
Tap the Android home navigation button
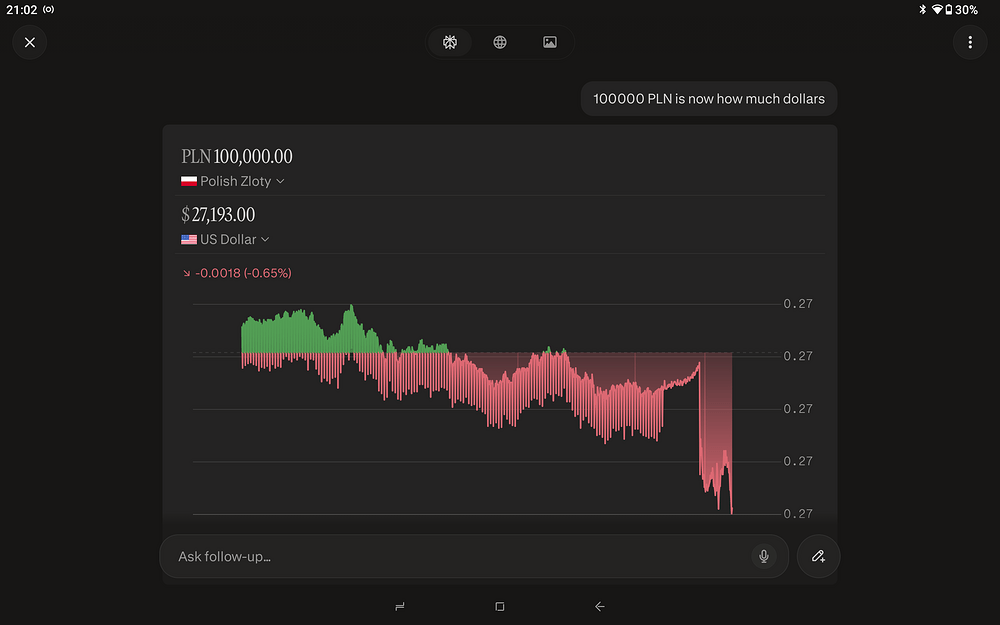[x=500, y=607]
